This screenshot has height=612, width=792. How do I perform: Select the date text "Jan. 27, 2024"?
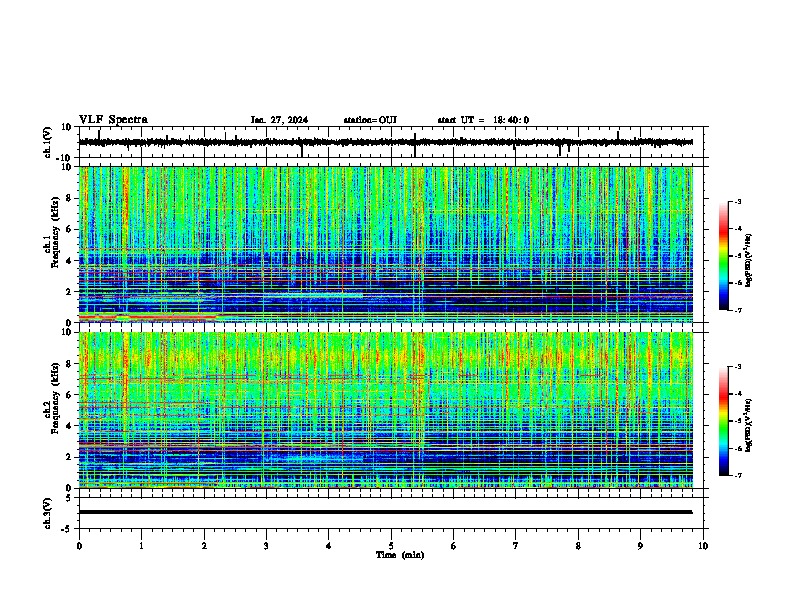pos(279,120)
